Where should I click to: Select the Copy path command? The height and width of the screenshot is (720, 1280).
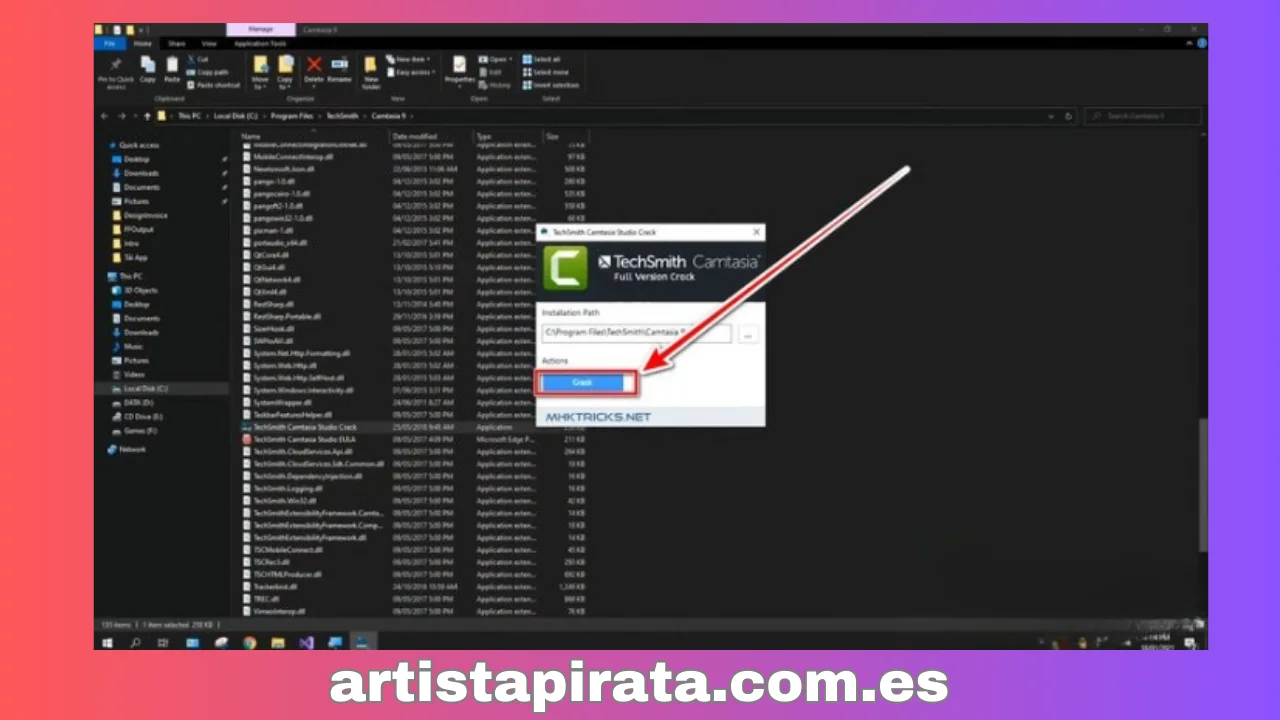click(x=208, y=72)
